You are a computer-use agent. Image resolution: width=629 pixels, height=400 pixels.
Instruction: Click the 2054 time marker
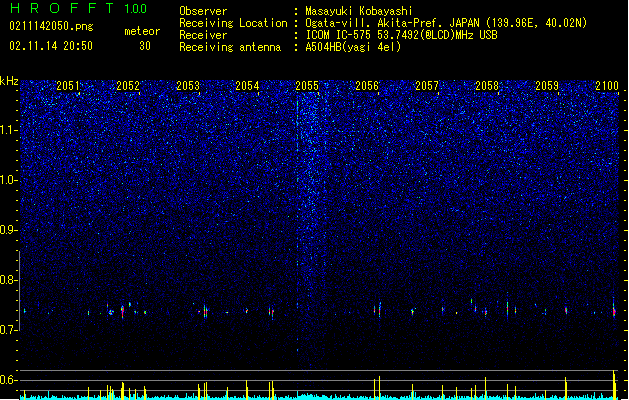248,86
